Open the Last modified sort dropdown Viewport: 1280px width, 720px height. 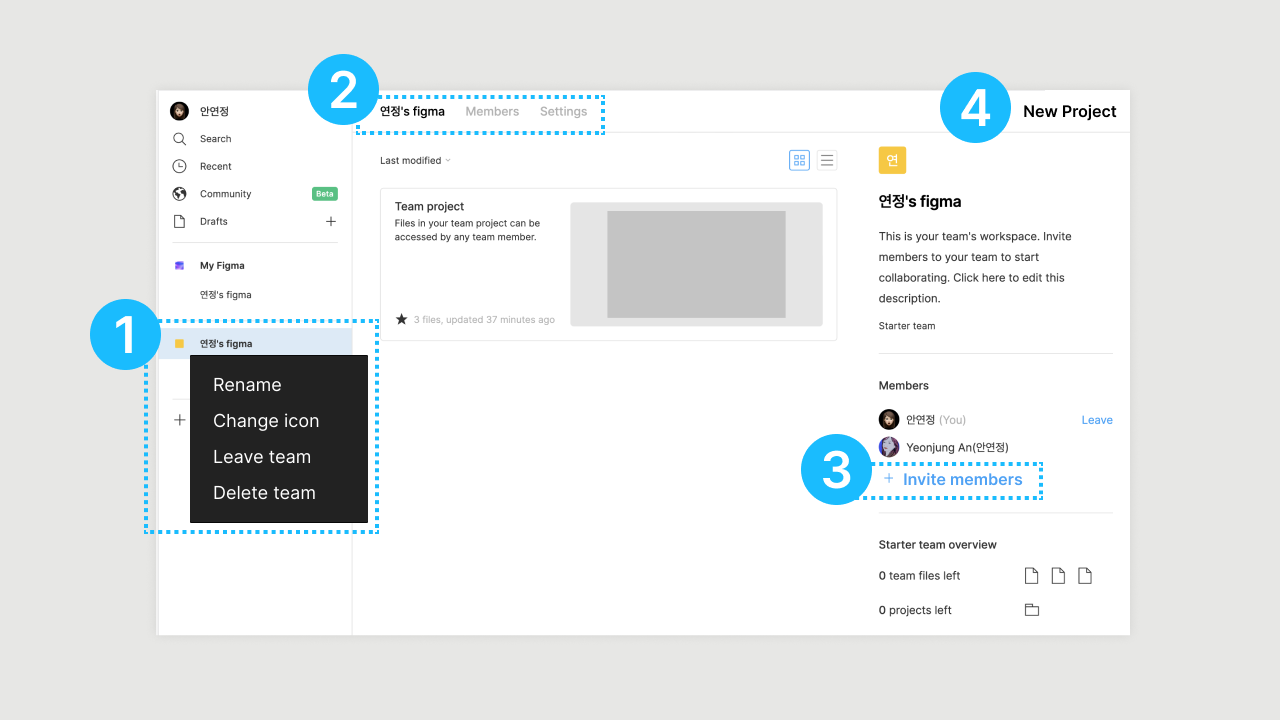pos(415,160)
